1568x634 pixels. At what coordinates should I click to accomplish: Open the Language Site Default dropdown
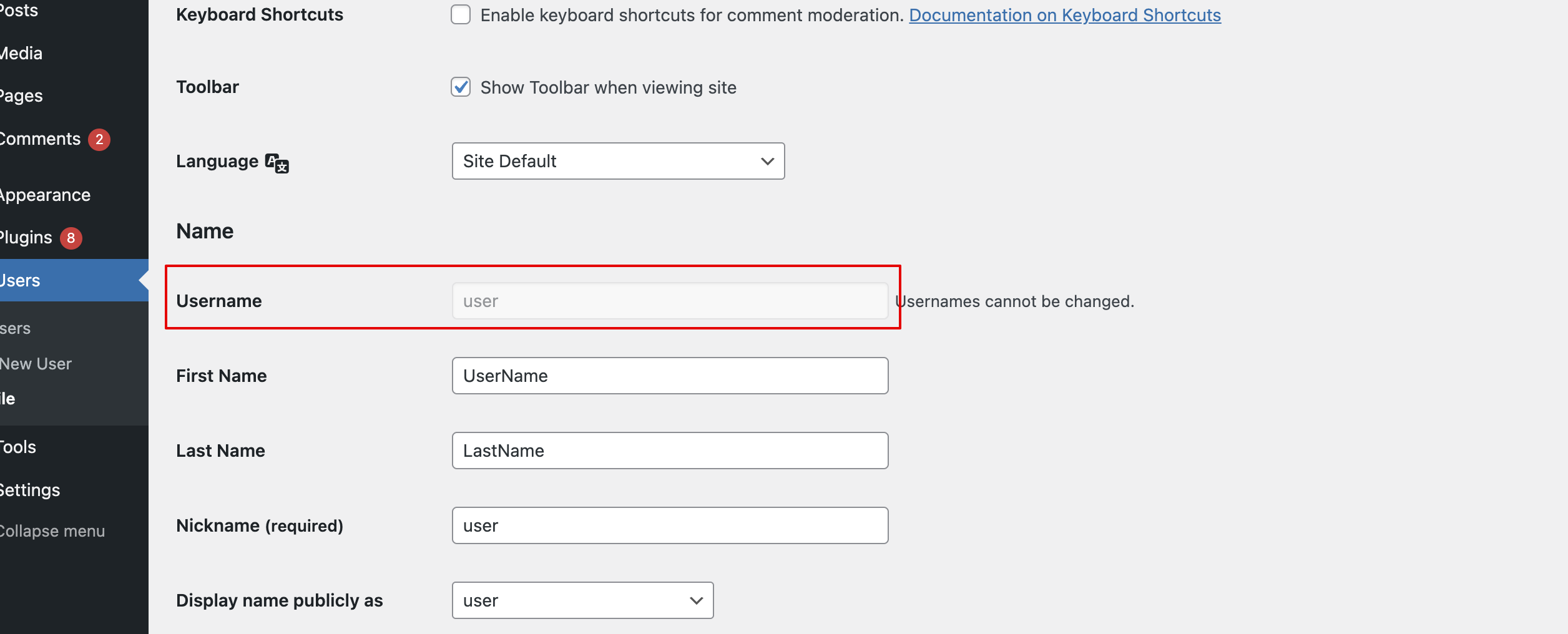pyautogui.click(x=618, y=162)
